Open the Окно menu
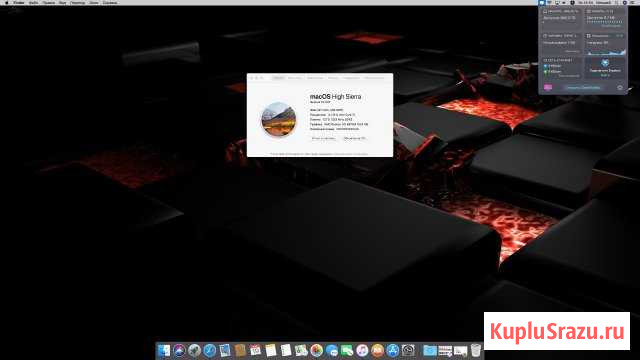 pos(94,2)
